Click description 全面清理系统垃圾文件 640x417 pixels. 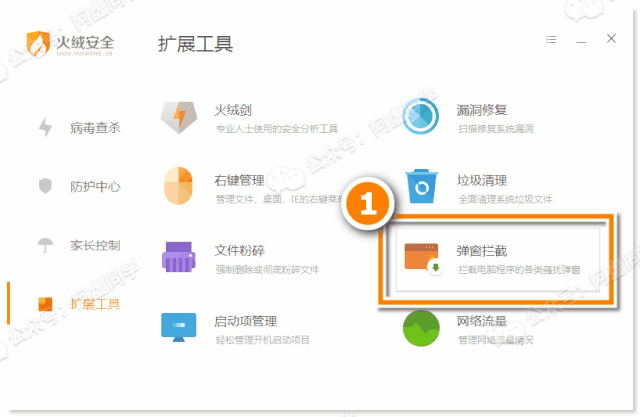click(505, 199)
